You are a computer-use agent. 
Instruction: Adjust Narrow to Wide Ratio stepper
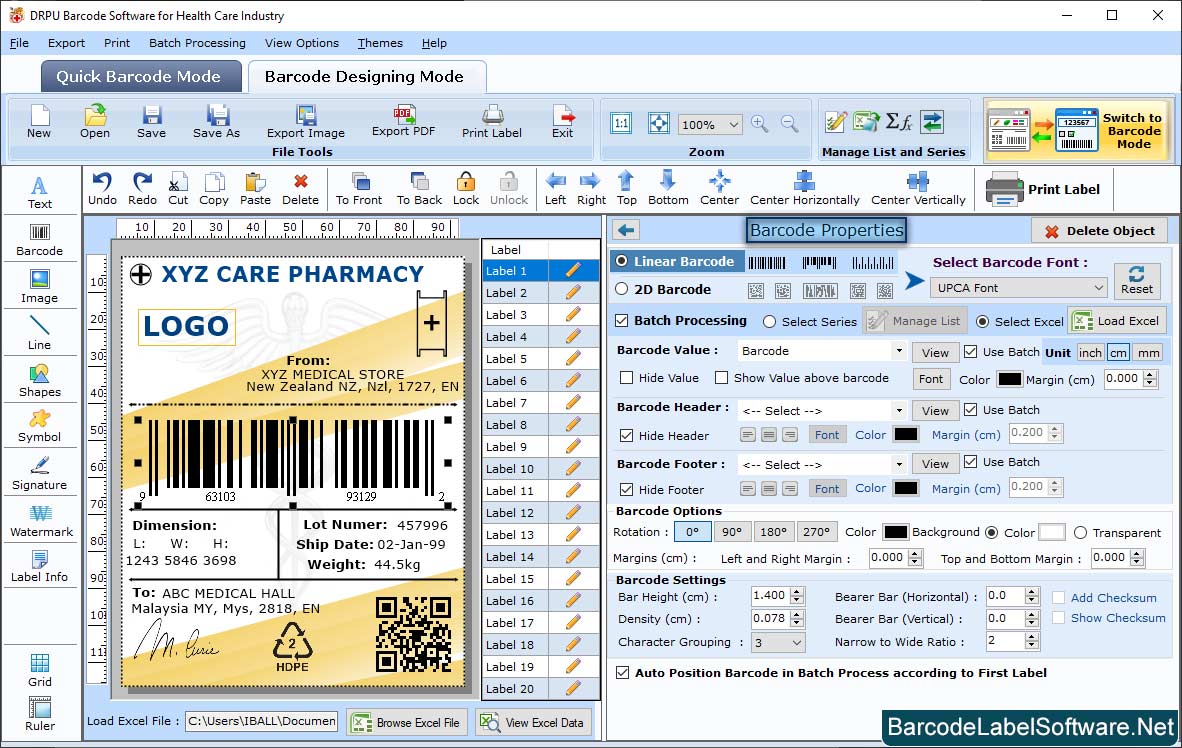(x=1032, y=642)
